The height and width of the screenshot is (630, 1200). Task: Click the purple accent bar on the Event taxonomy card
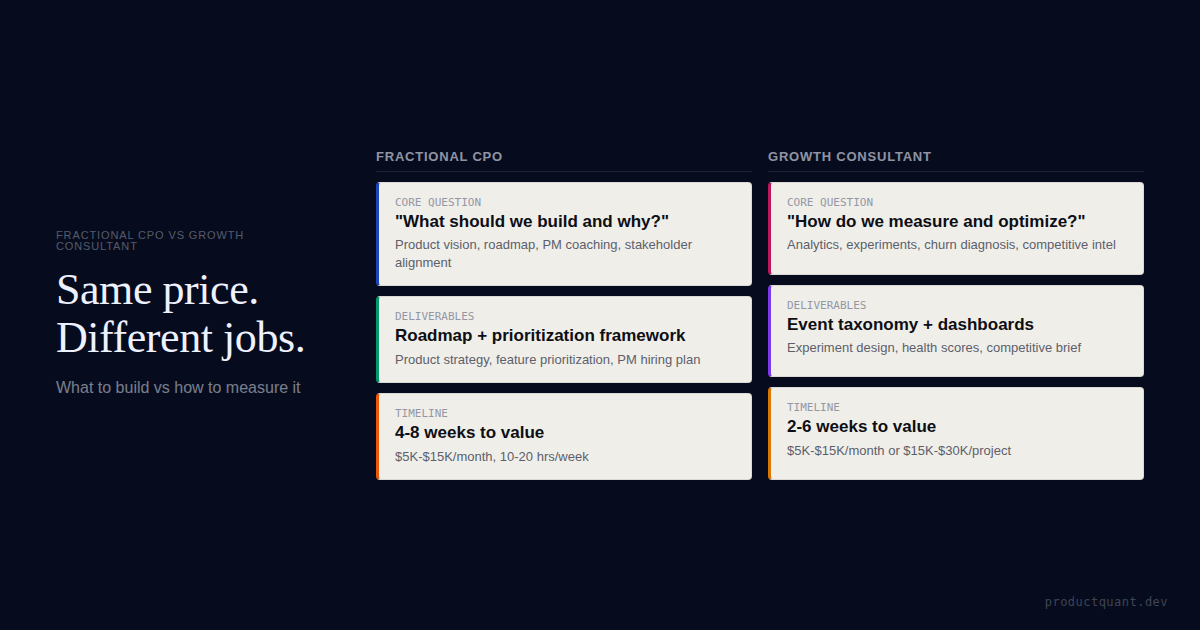[x=770, y=331]
